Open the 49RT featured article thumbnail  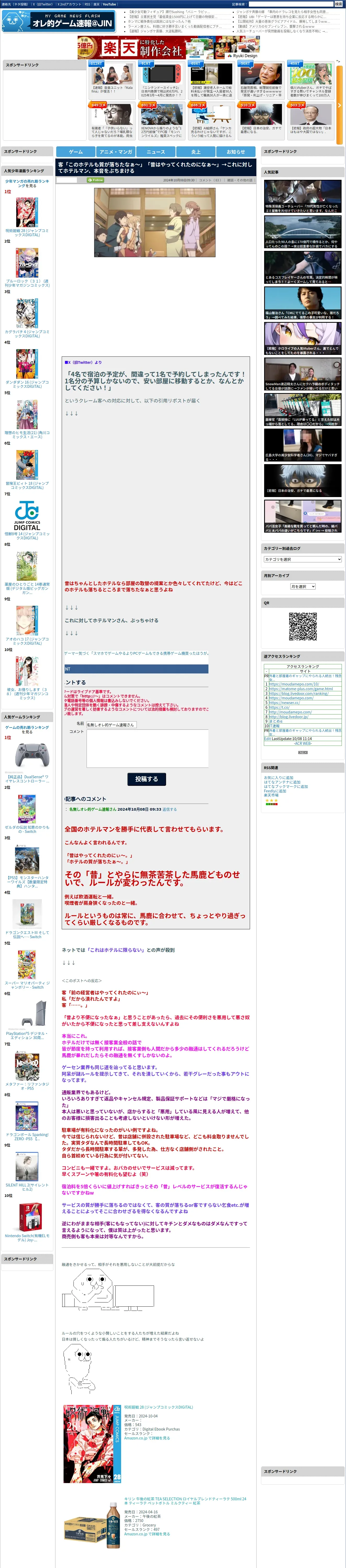click(x=311, y=74)
